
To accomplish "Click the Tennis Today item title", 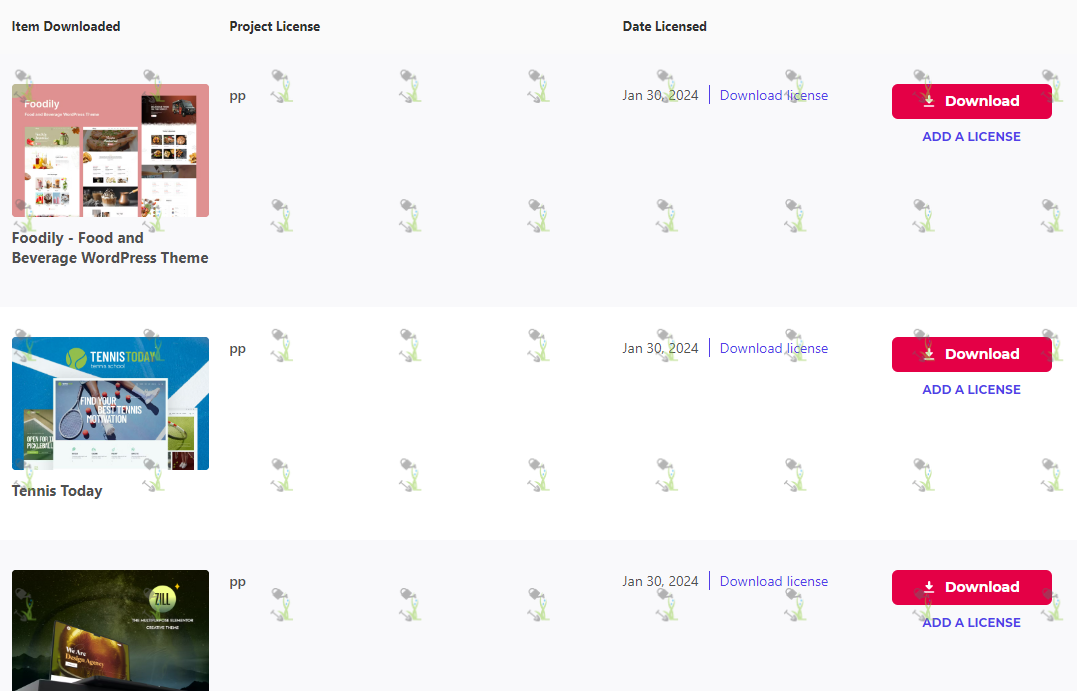I will [57, 490].
